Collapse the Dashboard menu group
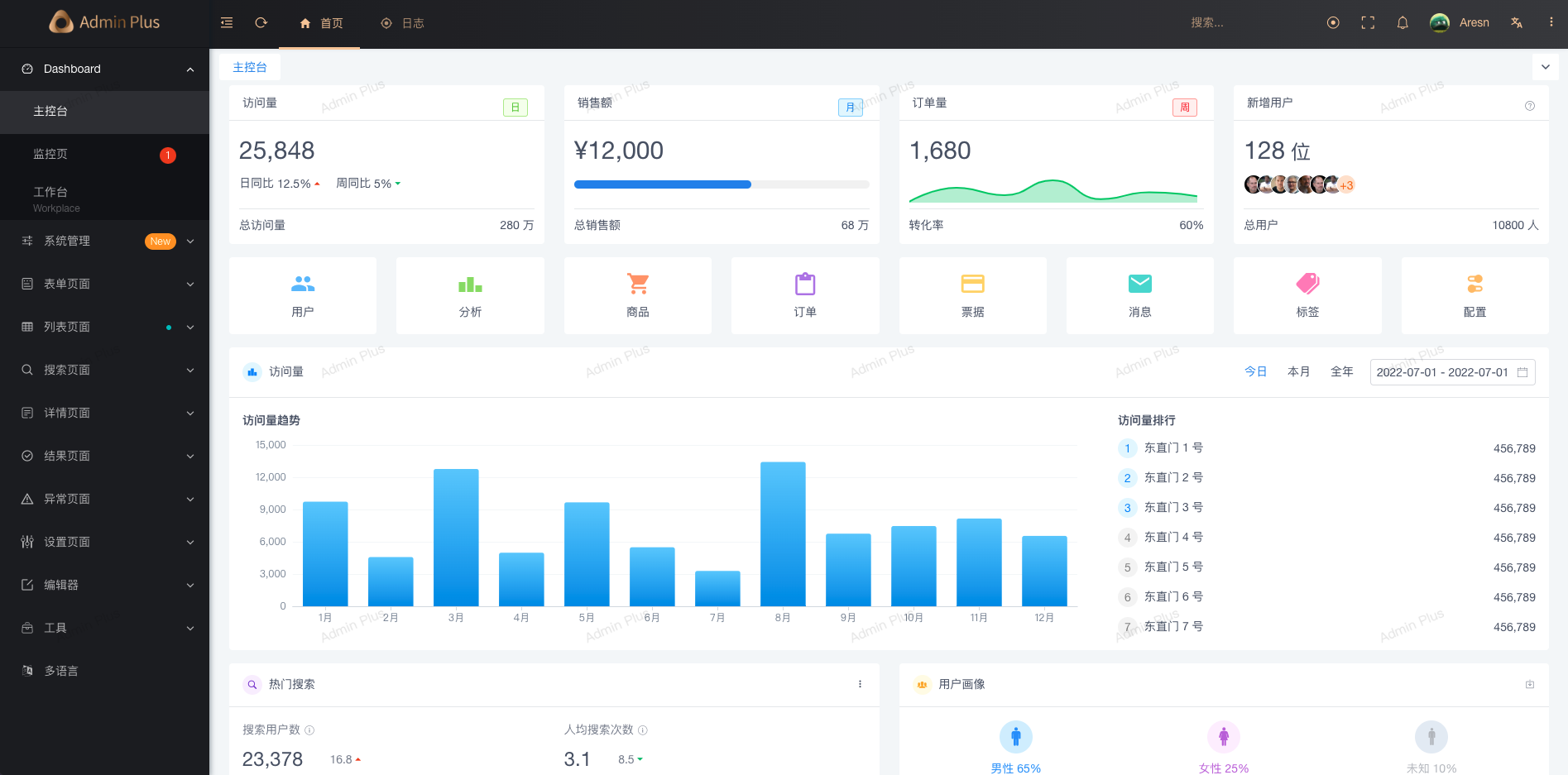1568x775 pixels. [x=104, y=69]
